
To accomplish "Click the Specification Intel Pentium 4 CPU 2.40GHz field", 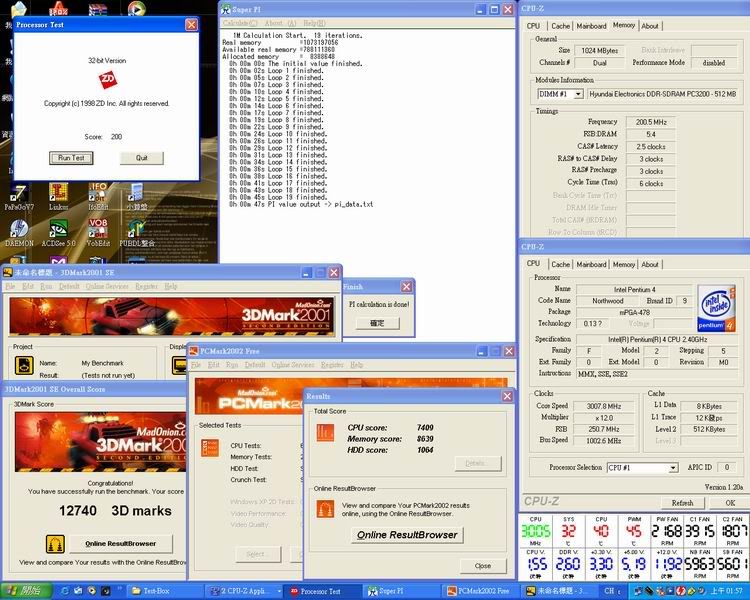I will [x=657, y=339].
